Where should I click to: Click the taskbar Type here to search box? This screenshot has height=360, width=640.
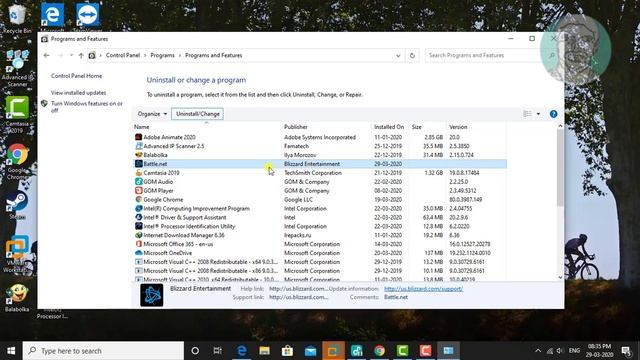pyautogui.click(x=103, y=351)
